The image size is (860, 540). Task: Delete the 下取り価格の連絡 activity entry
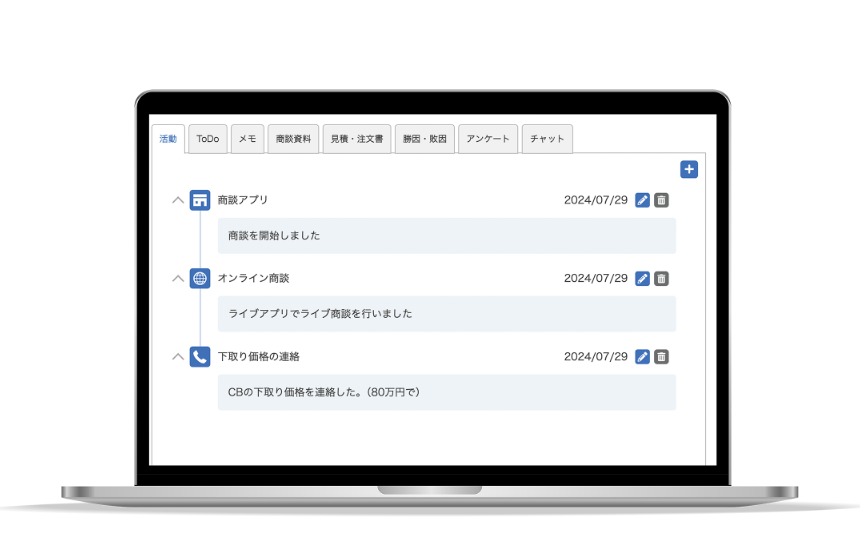coord(661,357)
